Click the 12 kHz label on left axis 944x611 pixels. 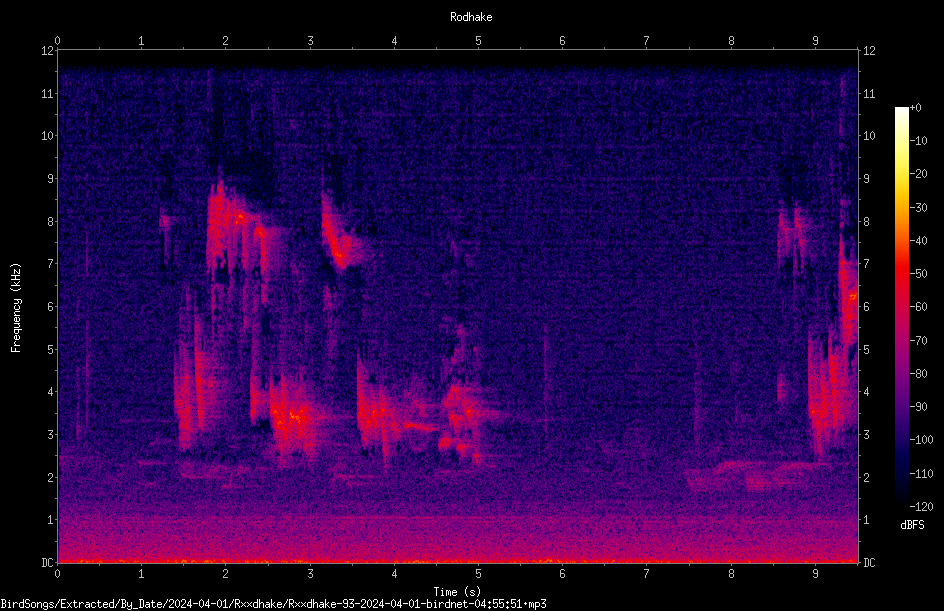[x=48, y=51]
